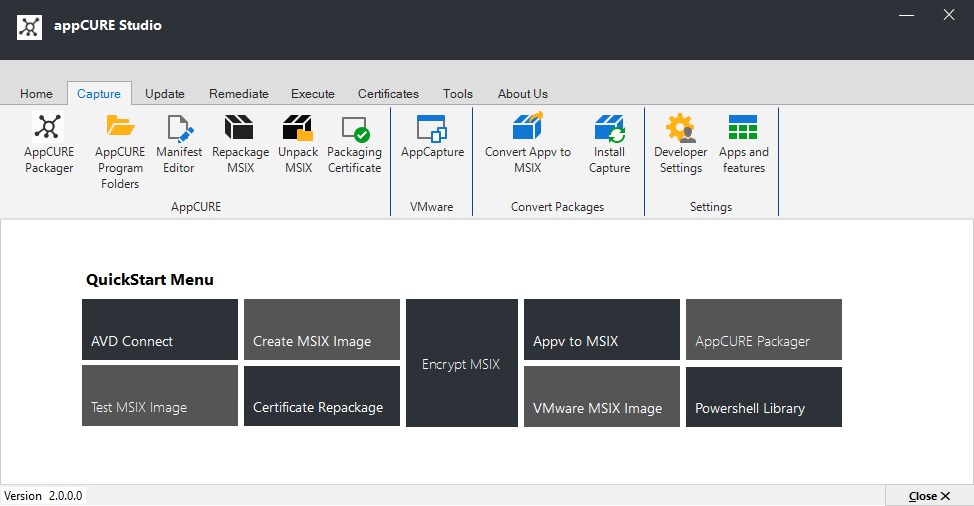Screen dimensions: 974x506
Task: Select the Unpack MSIX tool
Action: (298, 143)
